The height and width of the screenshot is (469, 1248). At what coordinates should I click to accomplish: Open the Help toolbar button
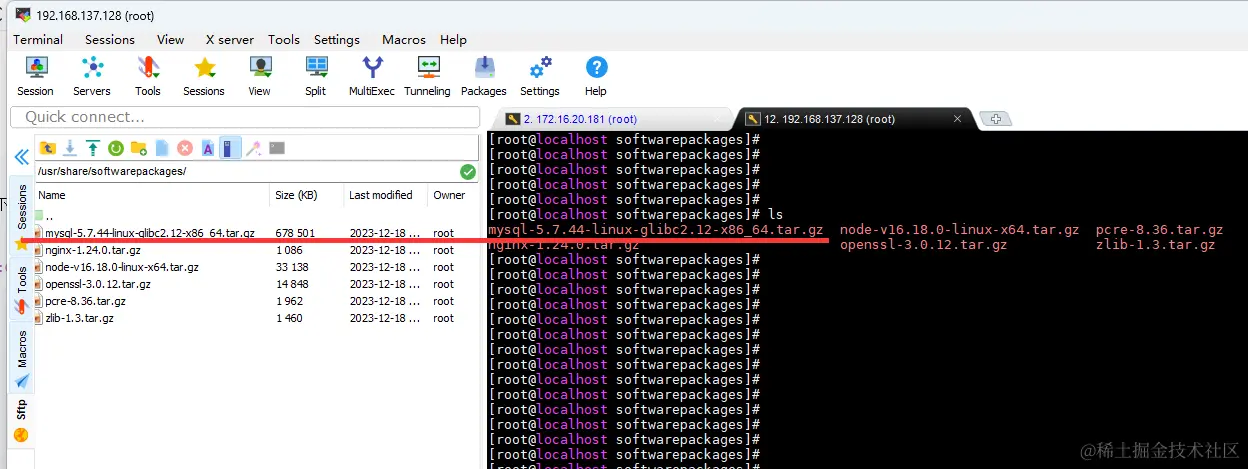click(x=596, y=76)
